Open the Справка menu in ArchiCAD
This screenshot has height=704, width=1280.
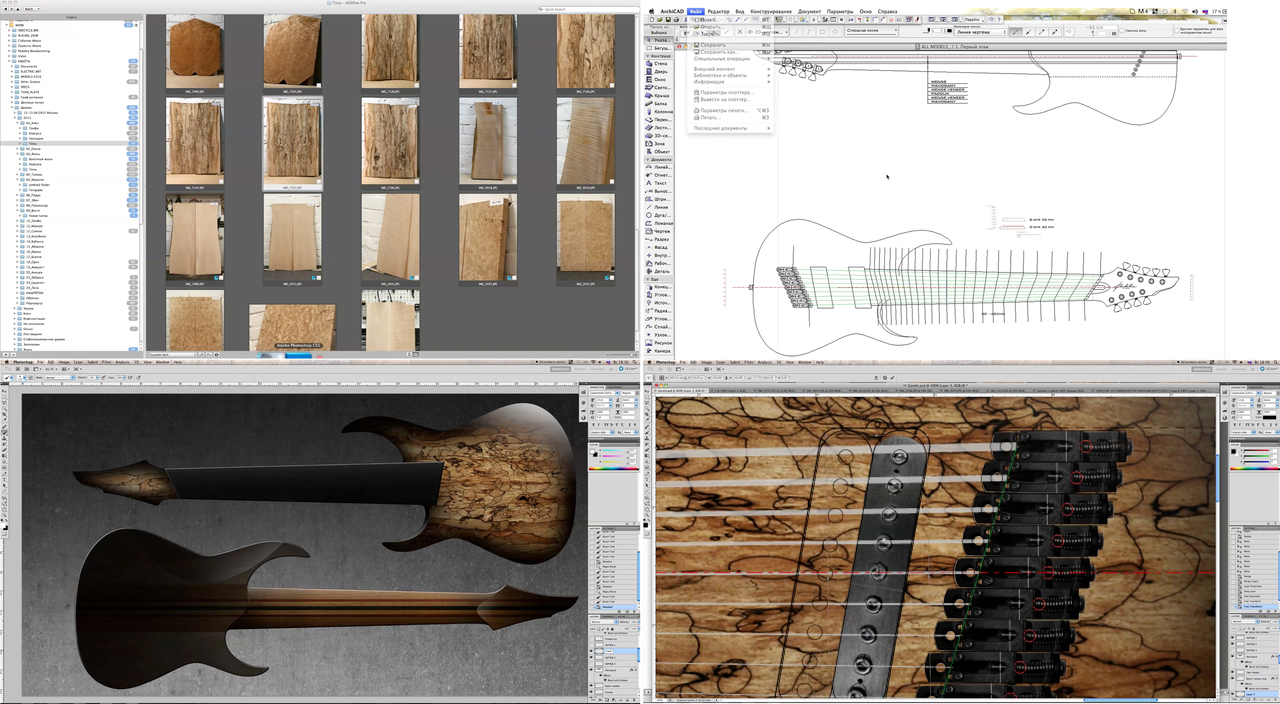pos(887,11)
